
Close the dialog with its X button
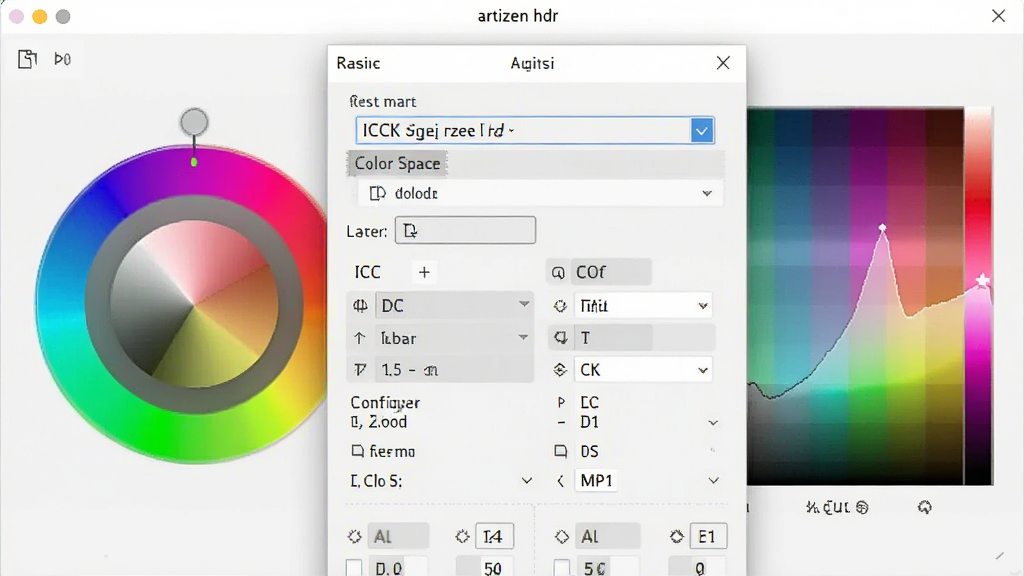pos(723,63)
